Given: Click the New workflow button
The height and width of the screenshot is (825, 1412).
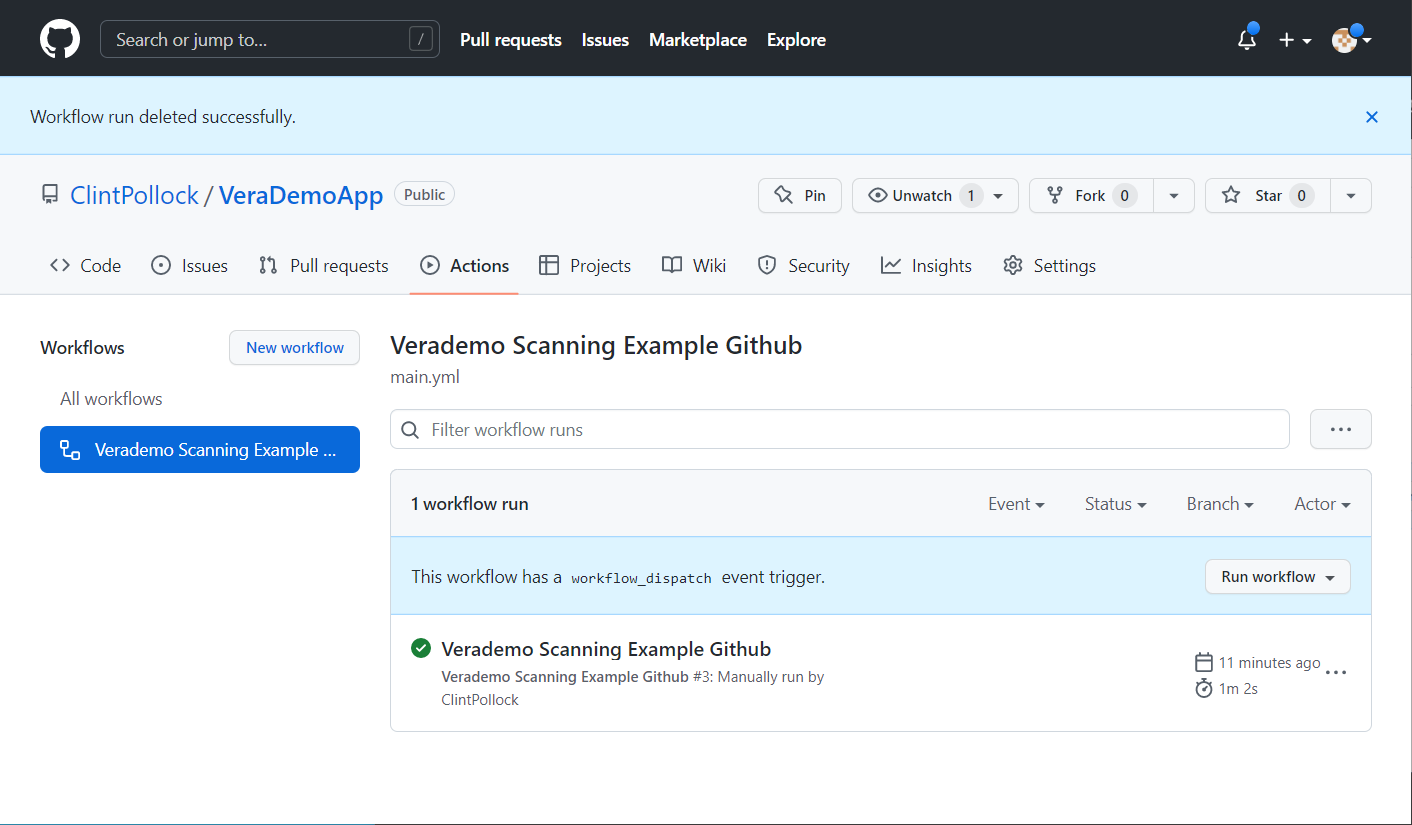Looking at the screenshot, I should click(x=295, y=347).
